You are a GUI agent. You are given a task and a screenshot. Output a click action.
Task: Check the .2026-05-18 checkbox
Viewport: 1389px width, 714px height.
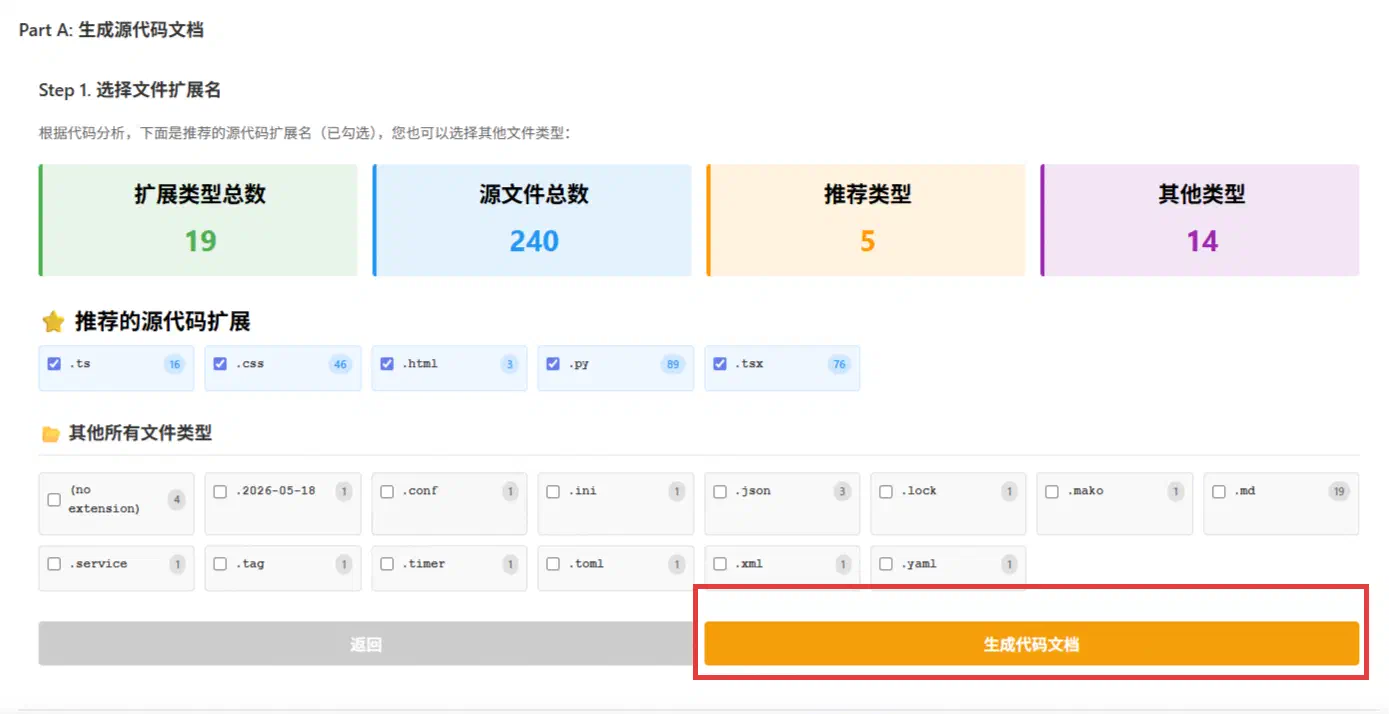(220, 491)
